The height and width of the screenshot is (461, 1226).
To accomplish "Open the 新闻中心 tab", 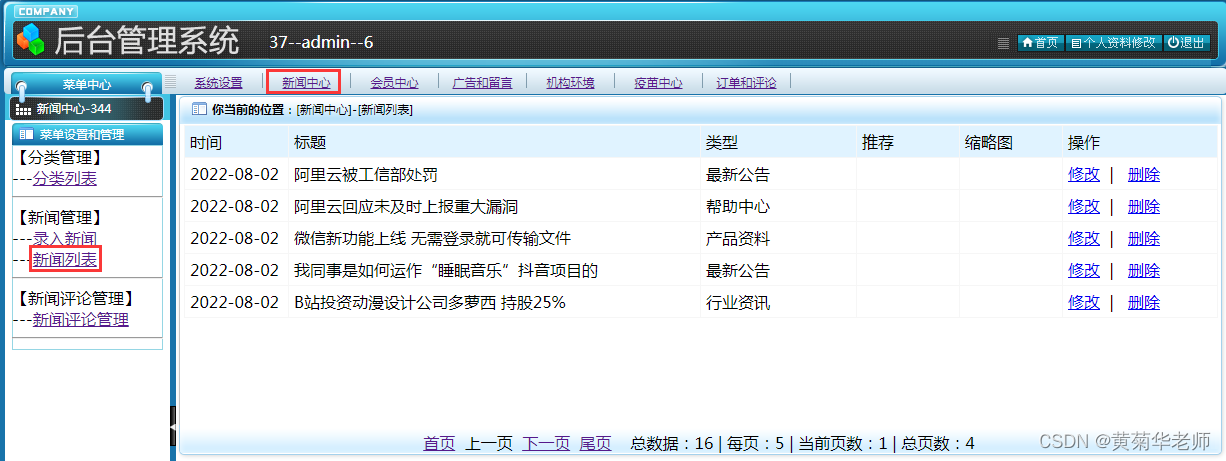I will point(306,83).
